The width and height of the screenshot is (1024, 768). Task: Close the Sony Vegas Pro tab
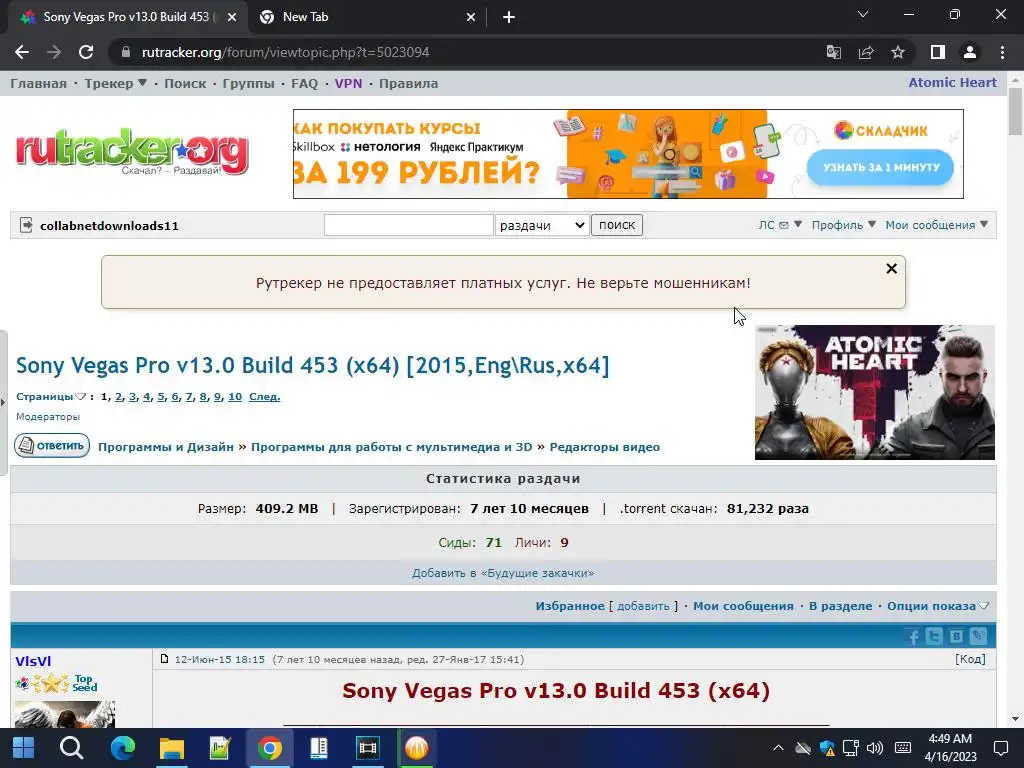(x=232, y=17)
